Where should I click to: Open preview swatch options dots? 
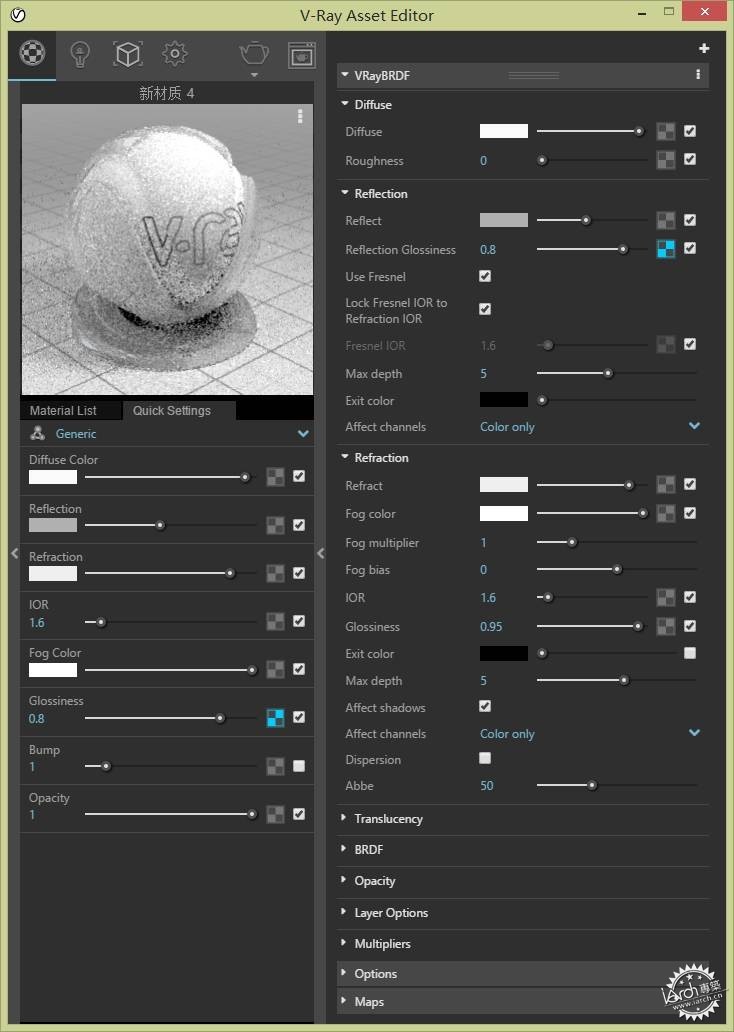(300, 116)
